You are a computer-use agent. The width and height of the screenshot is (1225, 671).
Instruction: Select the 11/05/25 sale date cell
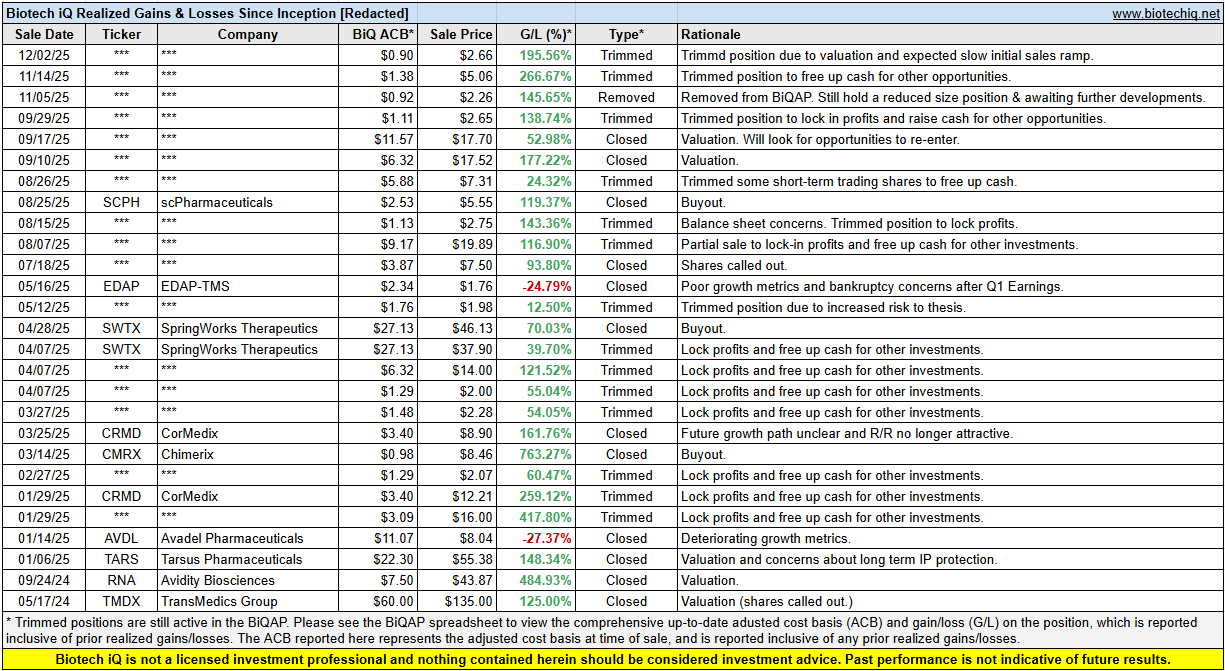pos(44,97)
